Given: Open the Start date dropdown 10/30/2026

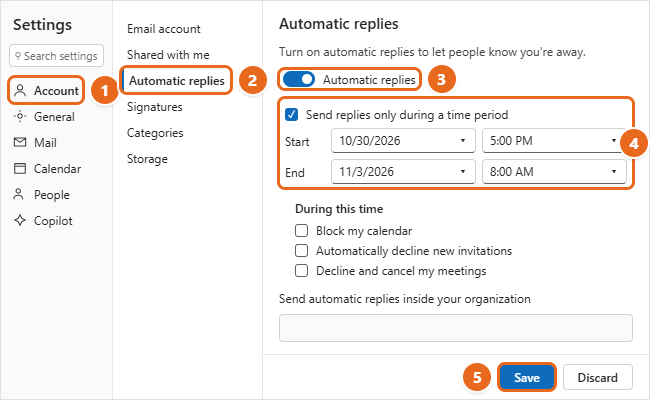Looking at the screenshot, I should click(403, 141).
